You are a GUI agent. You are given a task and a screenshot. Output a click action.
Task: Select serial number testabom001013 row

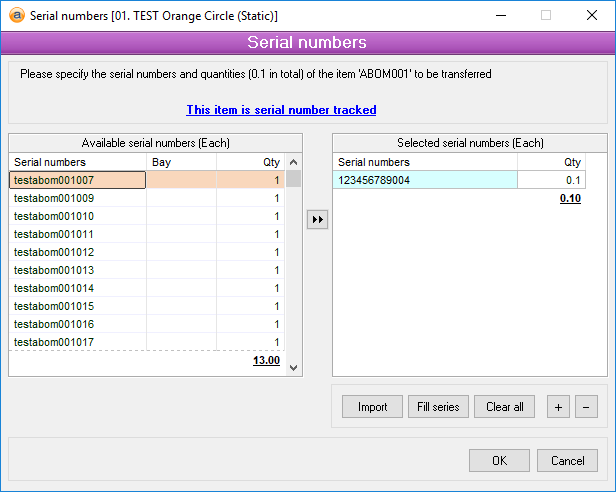coord(78,270)
